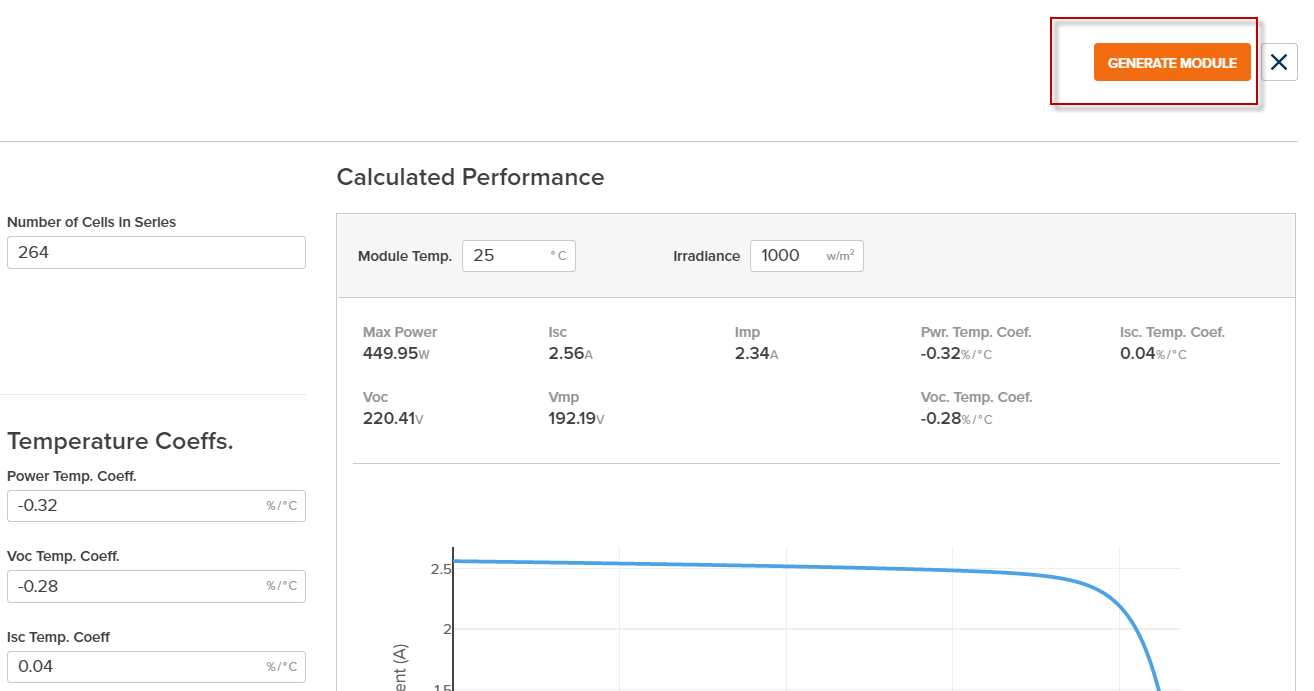Click the Isc. Temp. Coef. calculated value

(1153, 353)
